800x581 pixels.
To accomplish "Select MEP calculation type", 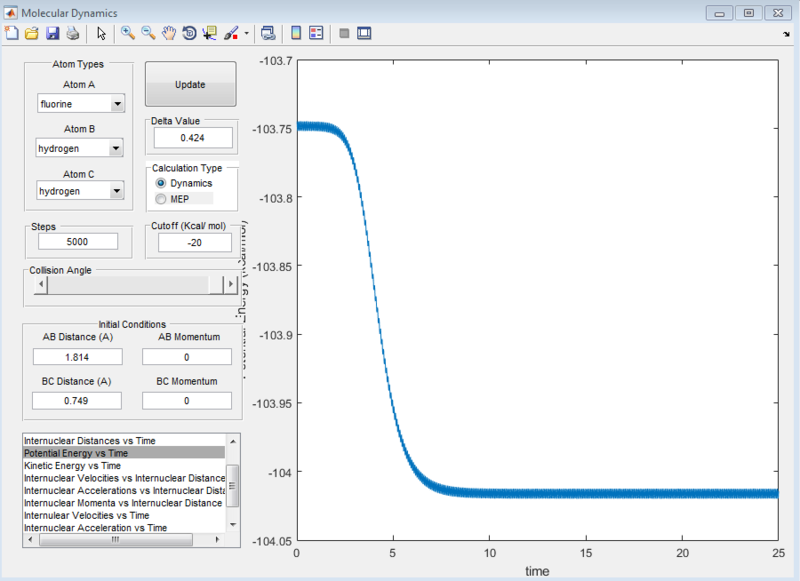I will [161, 199].
